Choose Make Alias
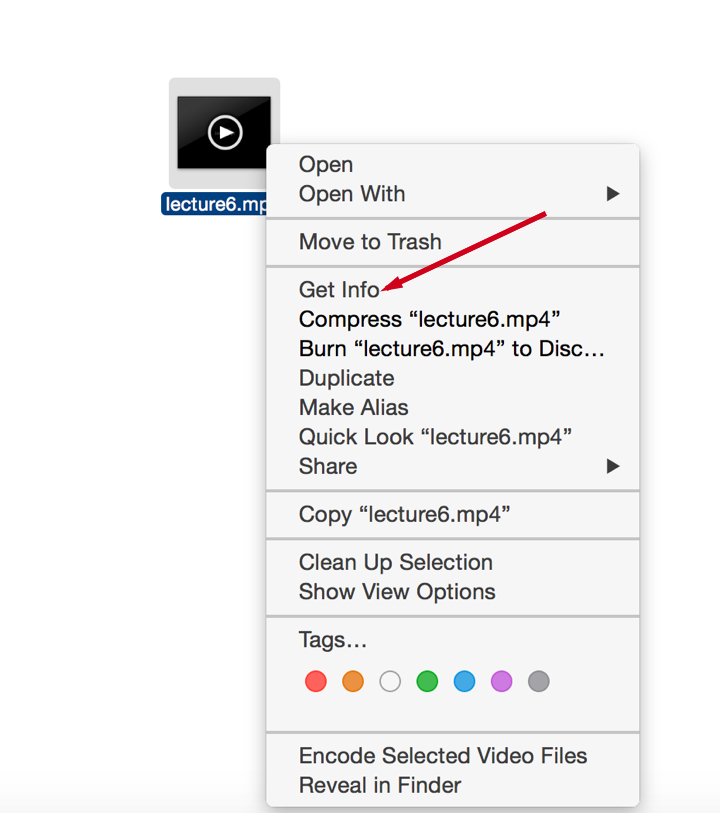The width and height of the screenshot is (720, 813). coord(354,408)
